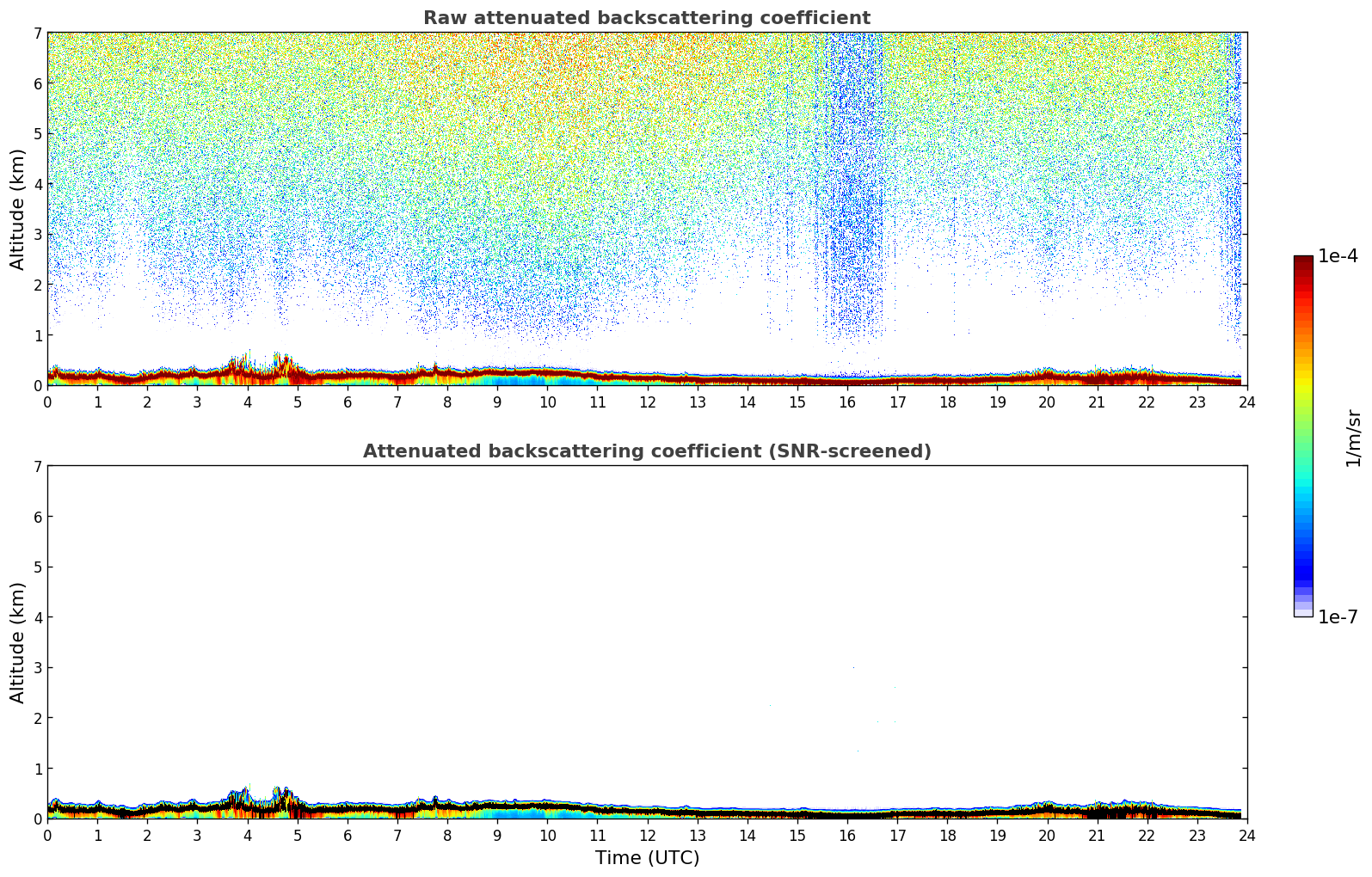
Task: Click the "Raw attenuated backscattering coefficient" title
Action: coord(646,18)
